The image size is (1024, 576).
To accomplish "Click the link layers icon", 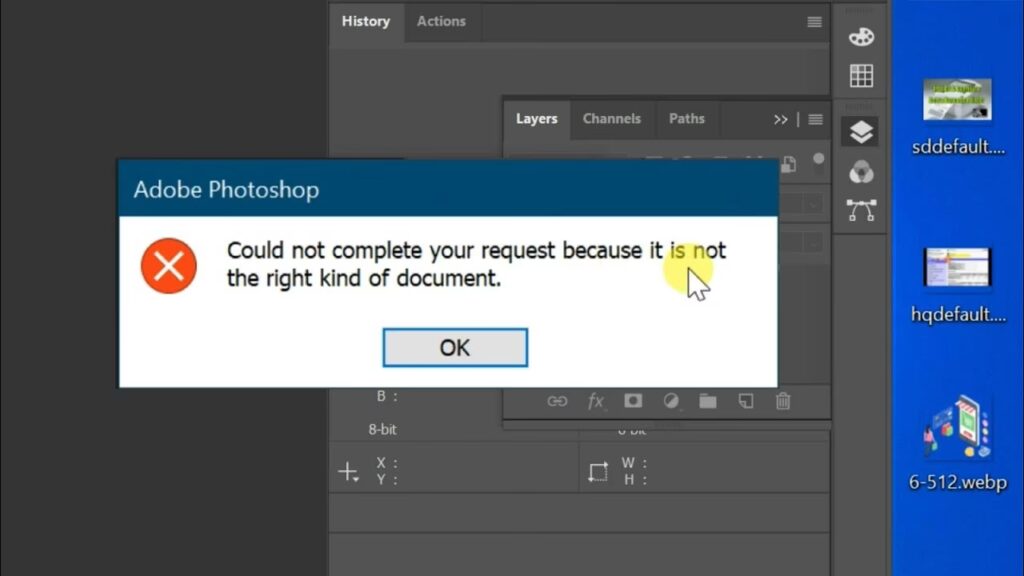I will pos(557,401).
